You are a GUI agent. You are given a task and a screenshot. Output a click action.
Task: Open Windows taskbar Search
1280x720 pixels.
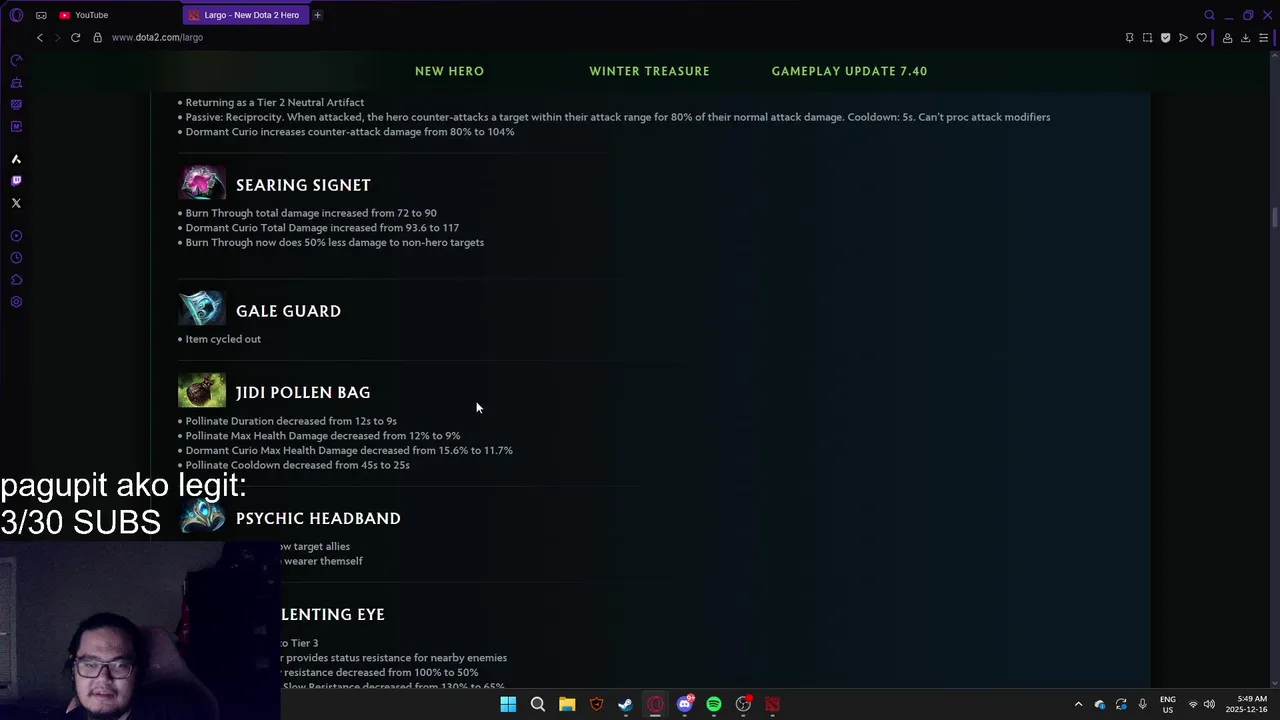[537, 704]
